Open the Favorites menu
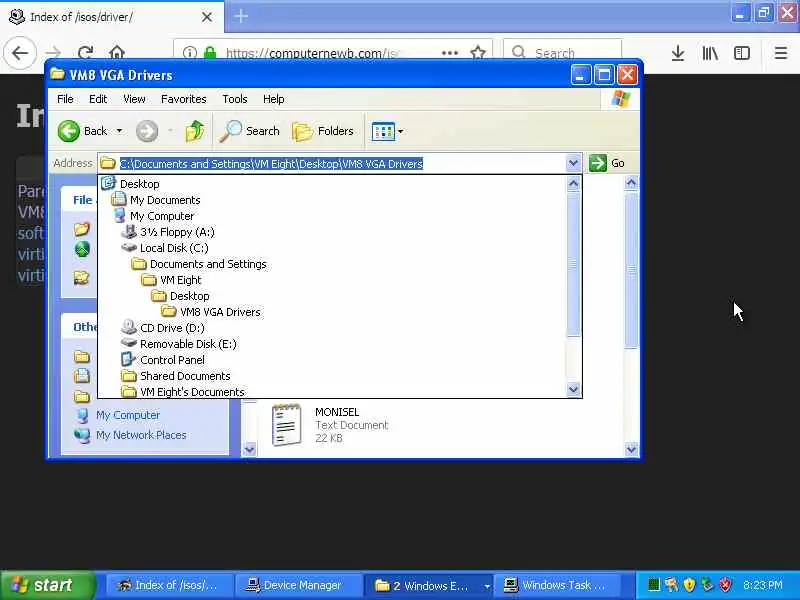Image resolution: width=800 pixels, height=600 pixels. [x=184, y=99]
